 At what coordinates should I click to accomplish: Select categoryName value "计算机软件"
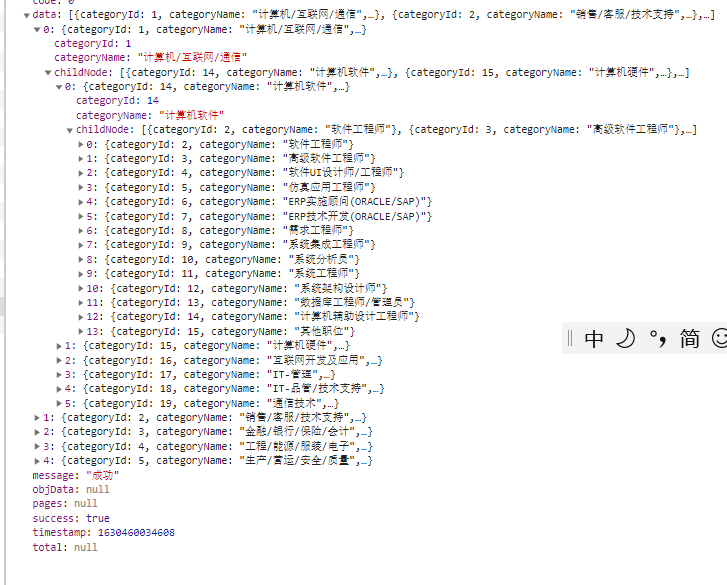pyautogui.click(x=191, y=115)
